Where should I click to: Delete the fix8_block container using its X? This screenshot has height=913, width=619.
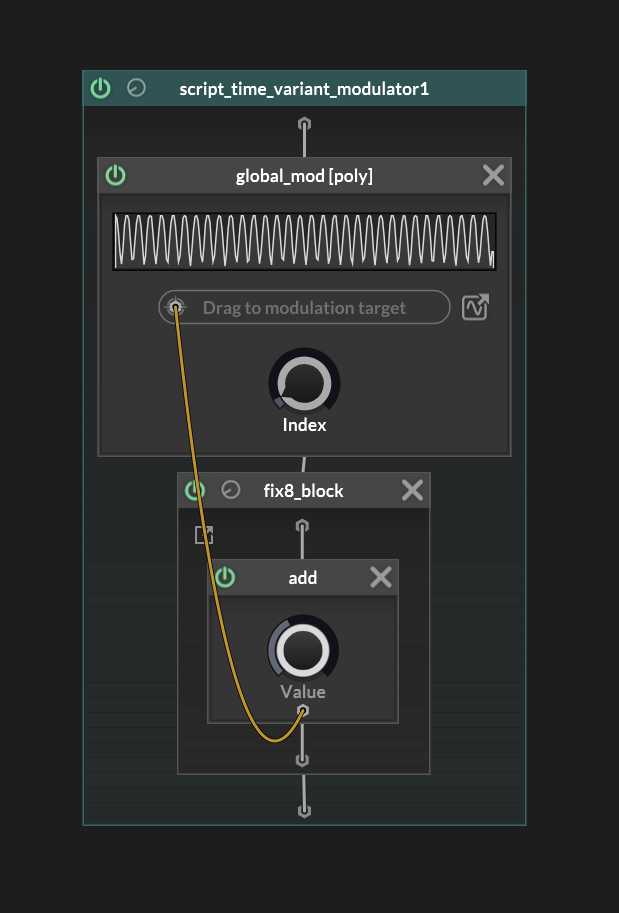point(412,490)
